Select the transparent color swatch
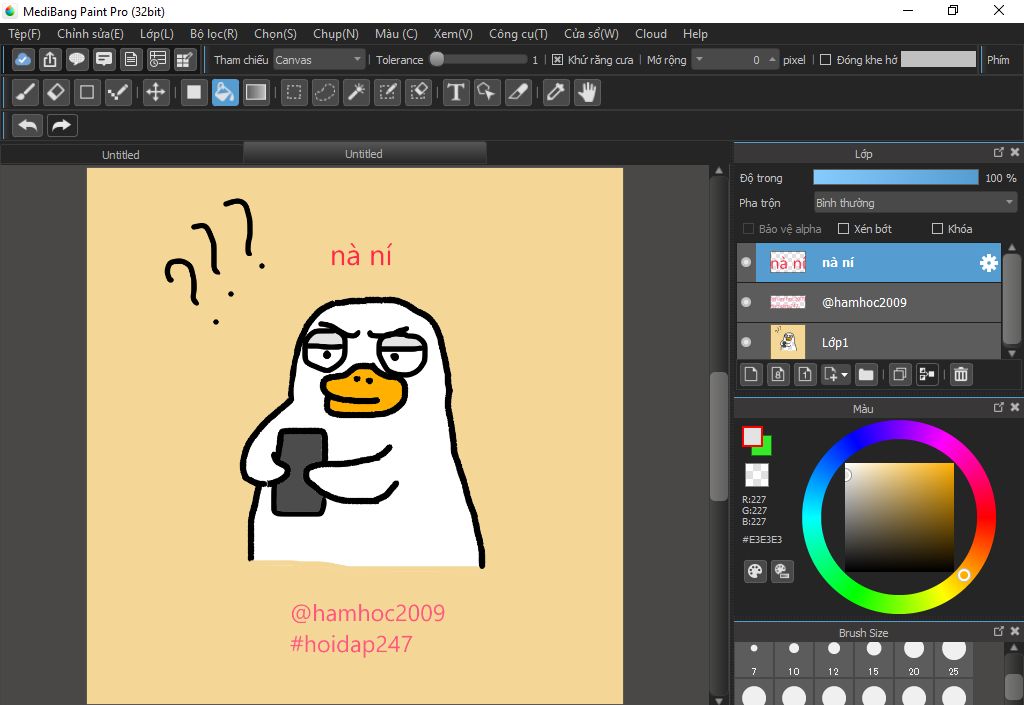This screenshot has height=705, width=1024. tap(757, 475)
